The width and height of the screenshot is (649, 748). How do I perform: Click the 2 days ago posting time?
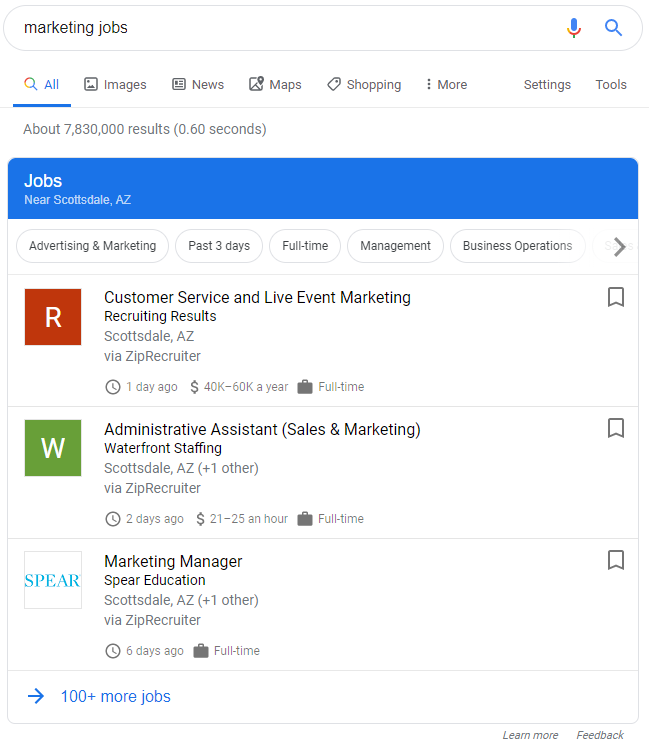pyautogui.click(x=155, y=519)
